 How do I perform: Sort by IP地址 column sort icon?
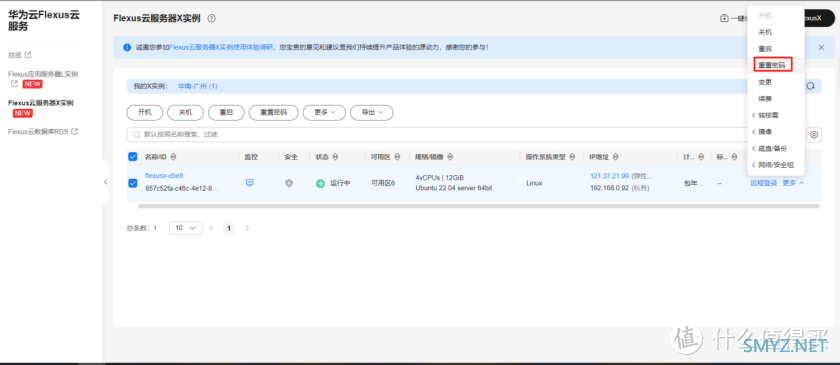click(x=616, y=157)
